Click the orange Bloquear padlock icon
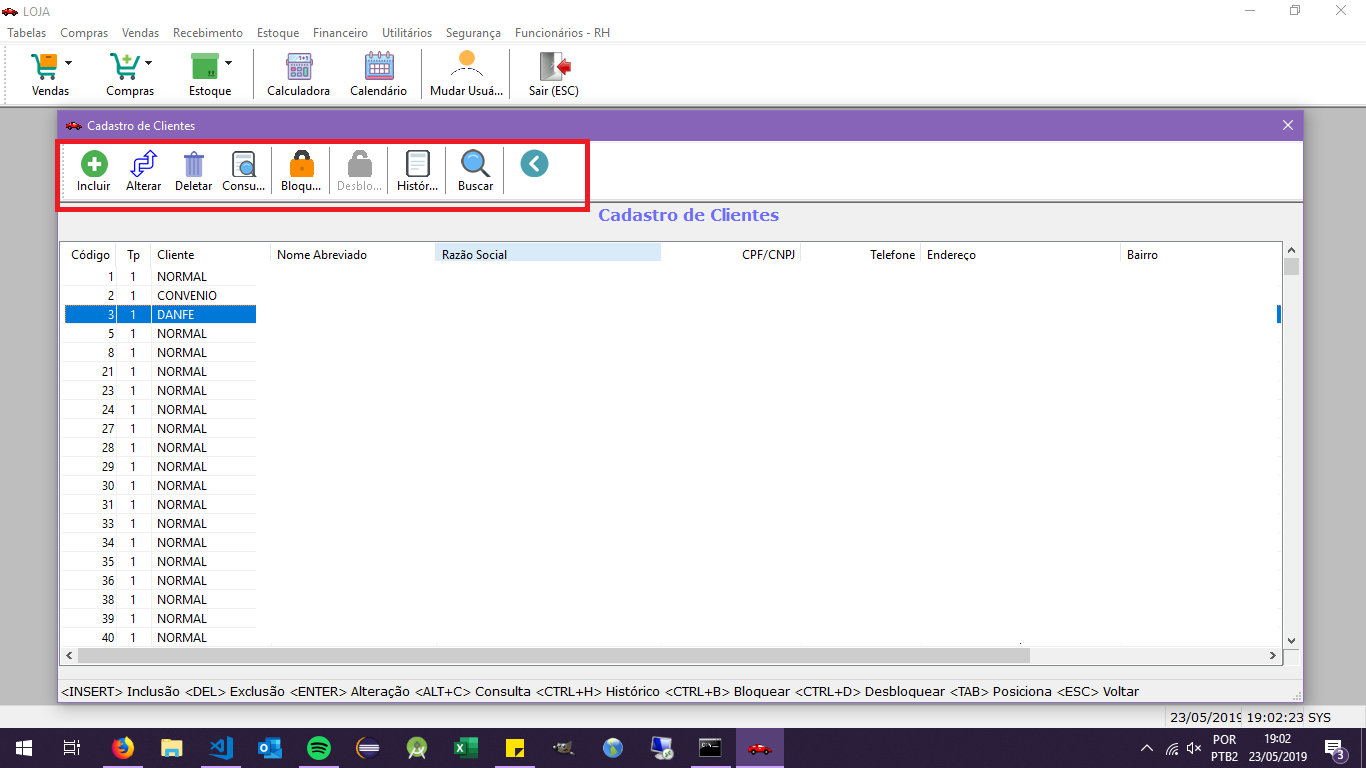 pos(301,164)
